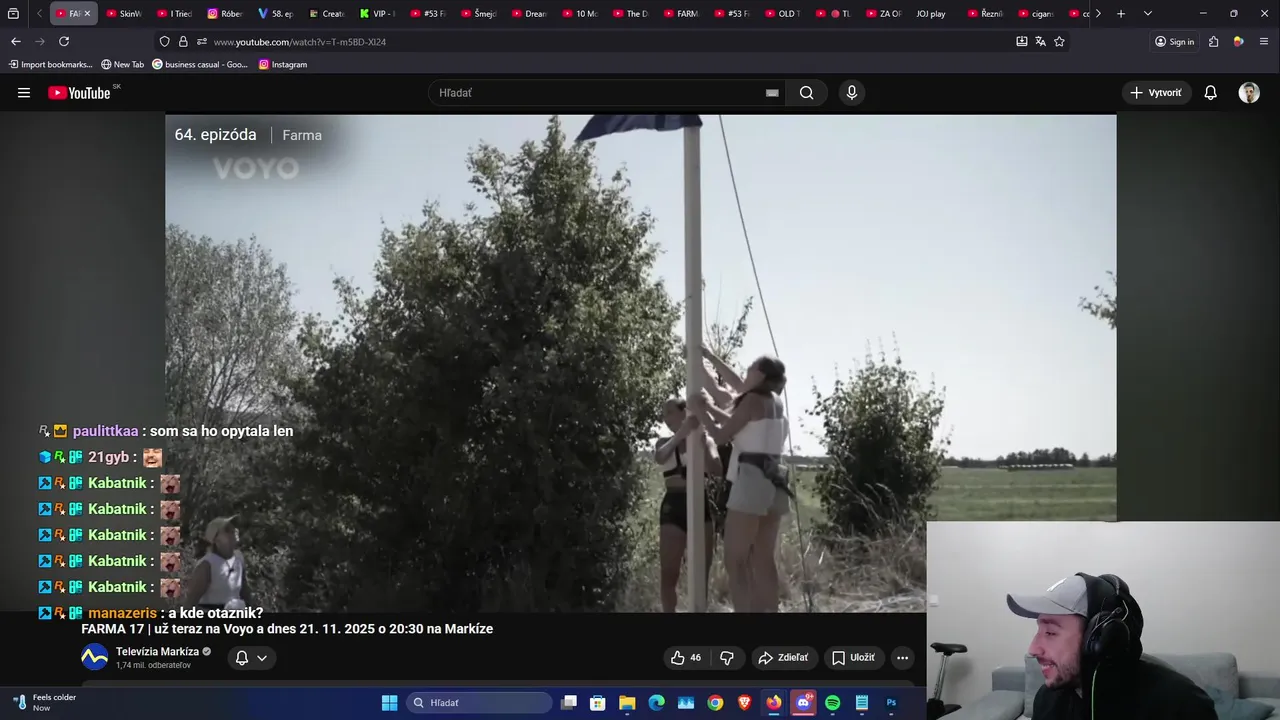Image resolution: width=1280 pixels, height=720 pixels.
Task: Click Import bookmarks link
Action: pos(50,64)
